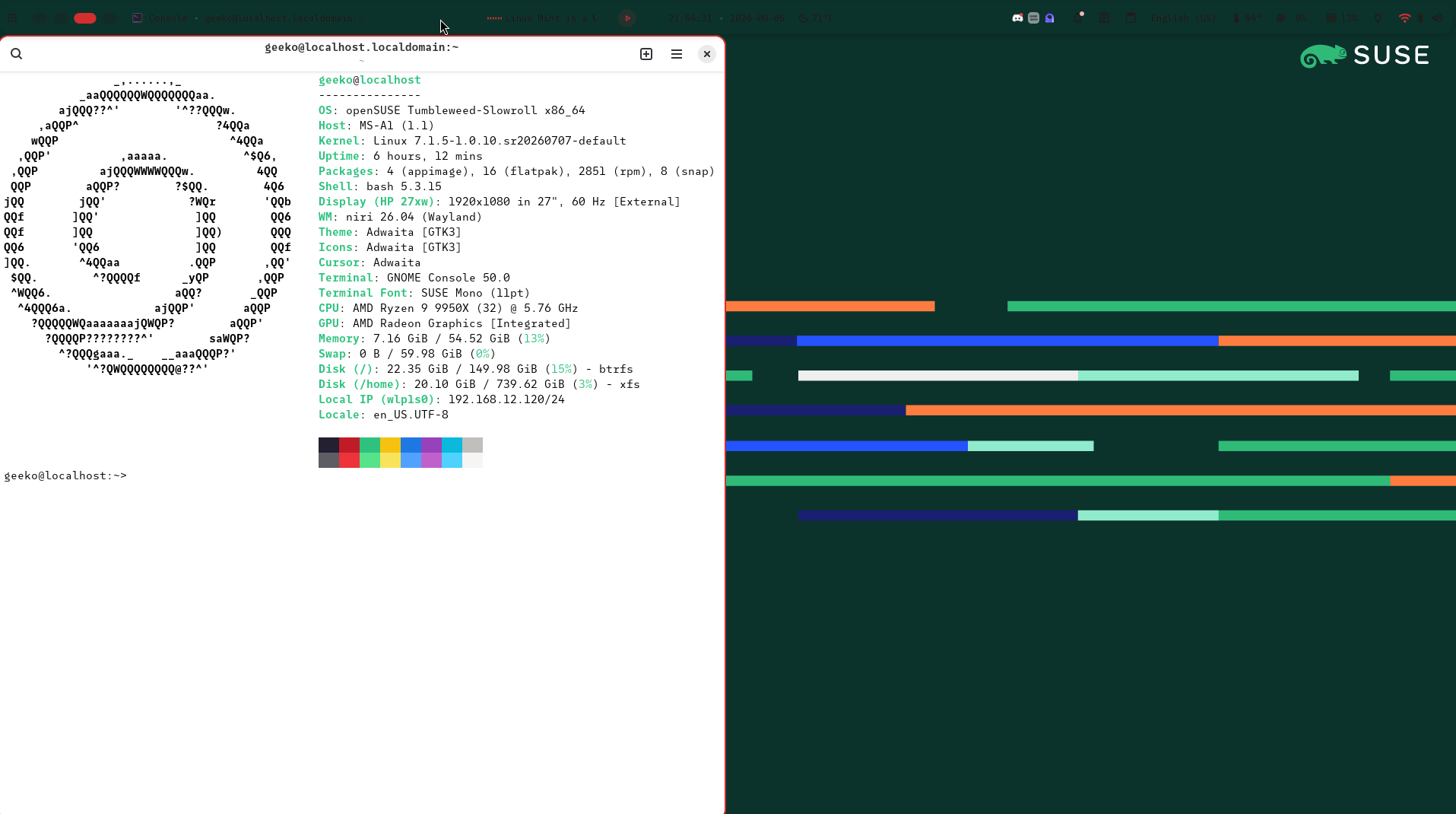Open the Discord tray icon
Screen dimensions: 1456x814
[x=1017, y=18]
